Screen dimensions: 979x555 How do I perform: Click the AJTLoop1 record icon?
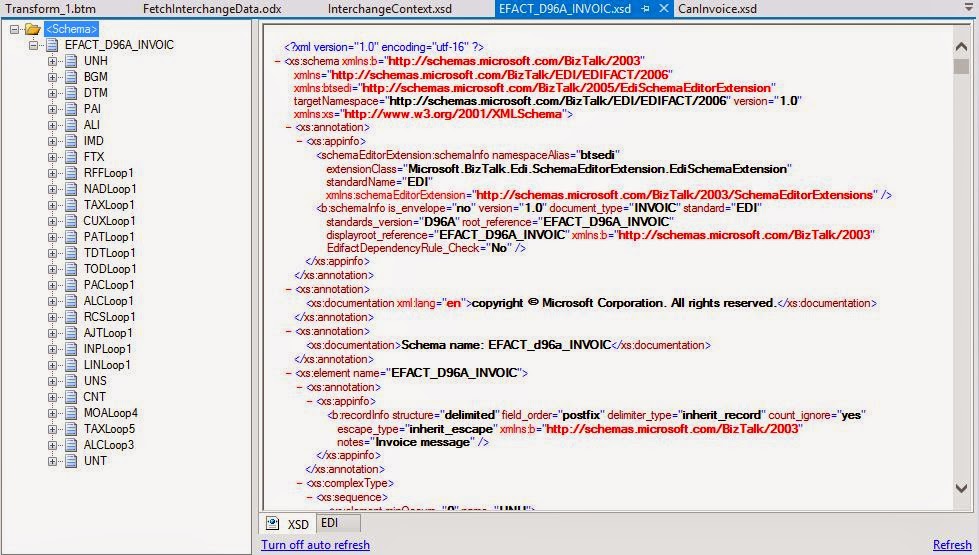(x=71, y=333)
